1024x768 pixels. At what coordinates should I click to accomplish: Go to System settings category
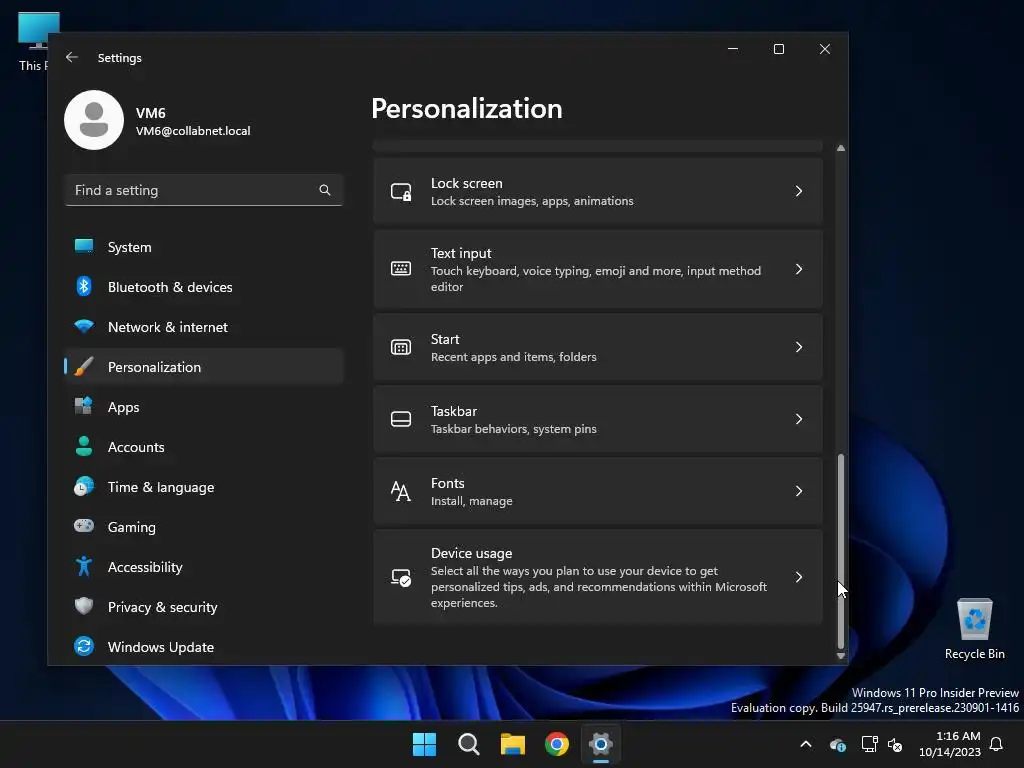point(204,247)
